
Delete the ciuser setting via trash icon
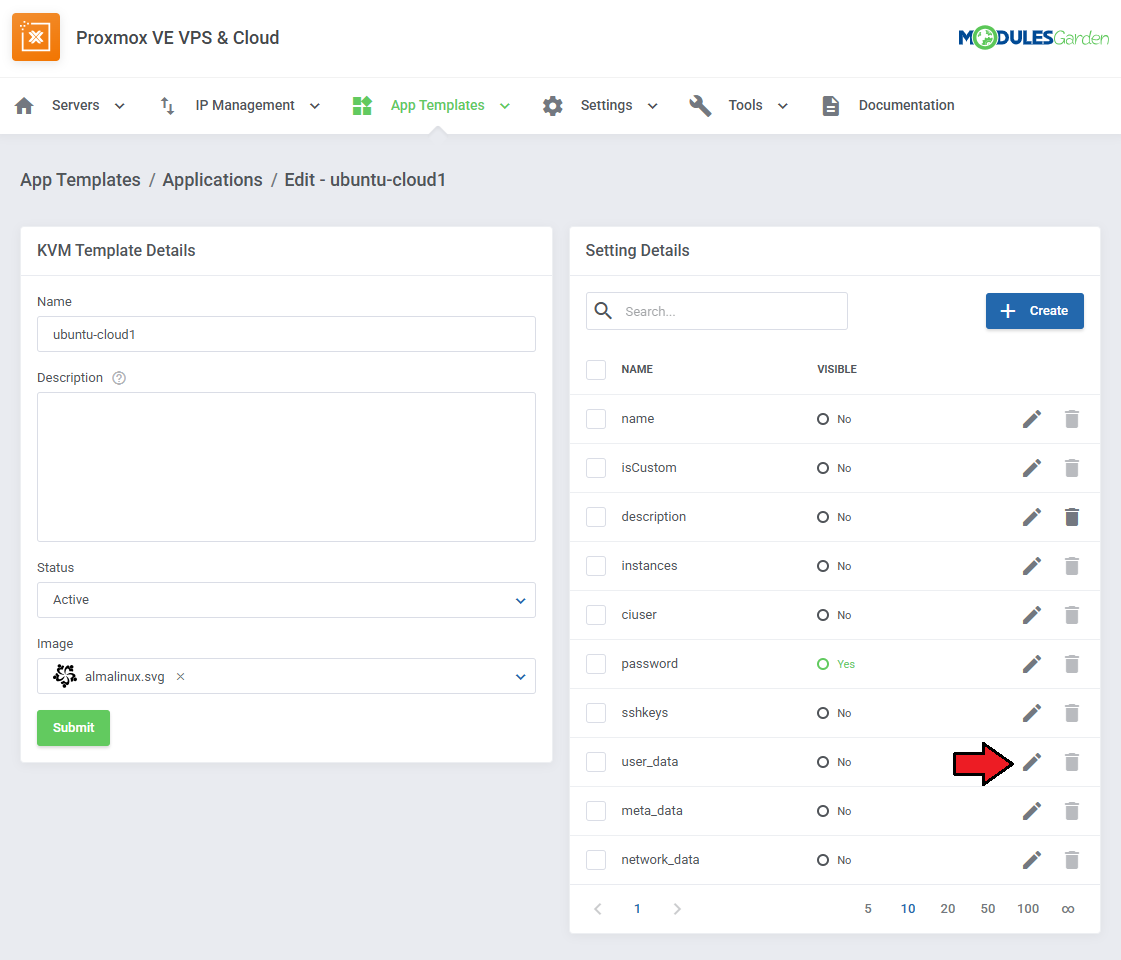click(x=1072, y=615)
